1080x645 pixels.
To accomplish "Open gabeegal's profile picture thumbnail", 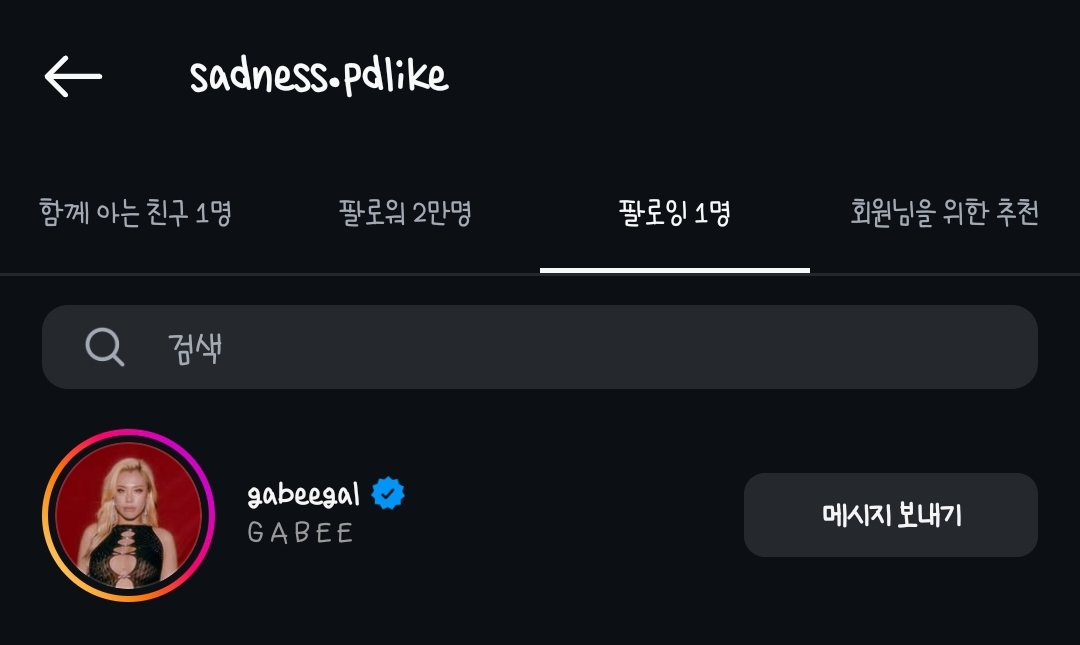I will tap(128, 516).
